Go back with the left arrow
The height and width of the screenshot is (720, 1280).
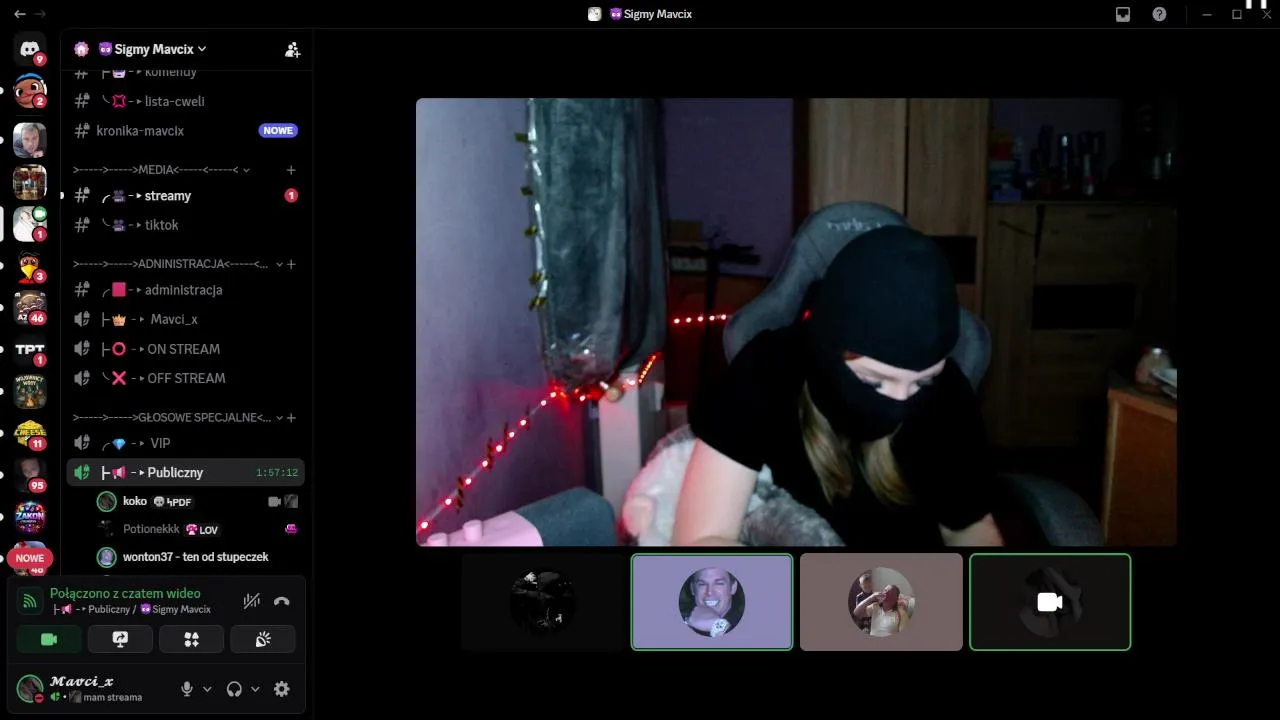tap(19, 14)
